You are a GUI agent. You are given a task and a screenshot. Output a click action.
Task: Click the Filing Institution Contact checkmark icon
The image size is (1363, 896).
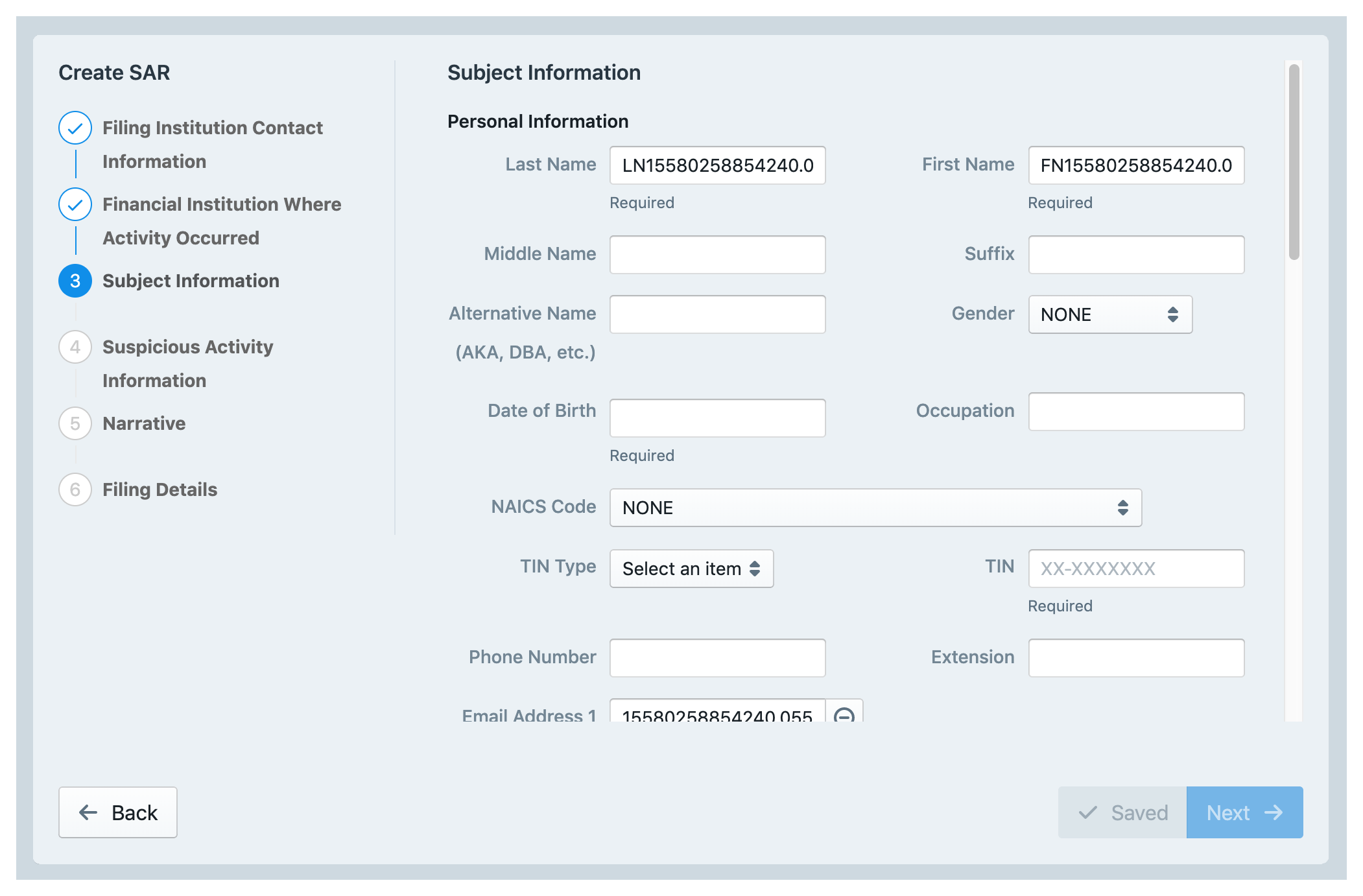(75, 128)
